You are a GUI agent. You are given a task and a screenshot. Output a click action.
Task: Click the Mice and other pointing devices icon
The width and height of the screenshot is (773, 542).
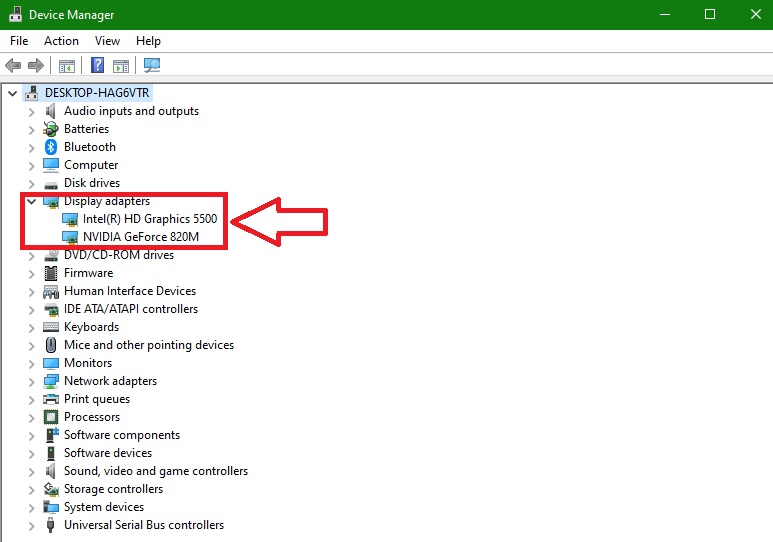pyautogui.click(x=51, y=345)
